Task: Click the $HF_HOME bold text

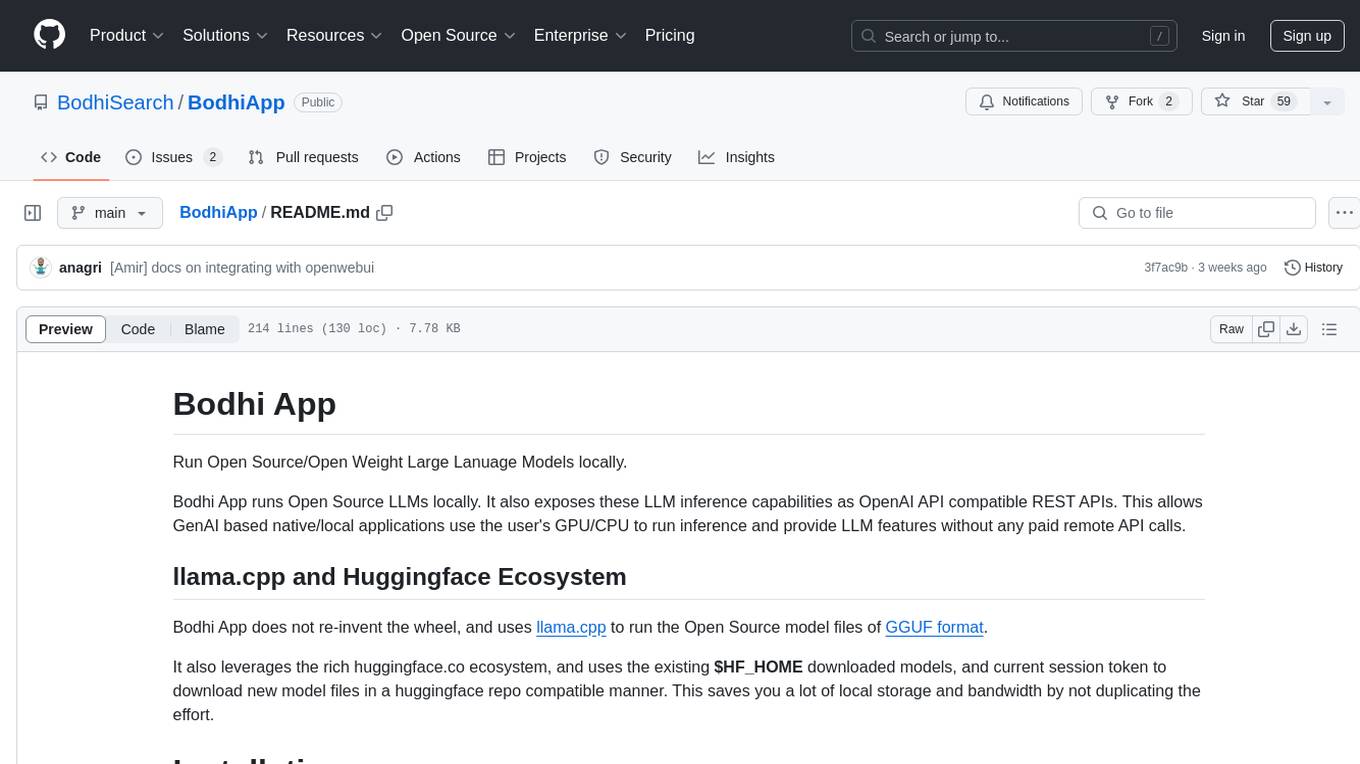Action: 758,667
